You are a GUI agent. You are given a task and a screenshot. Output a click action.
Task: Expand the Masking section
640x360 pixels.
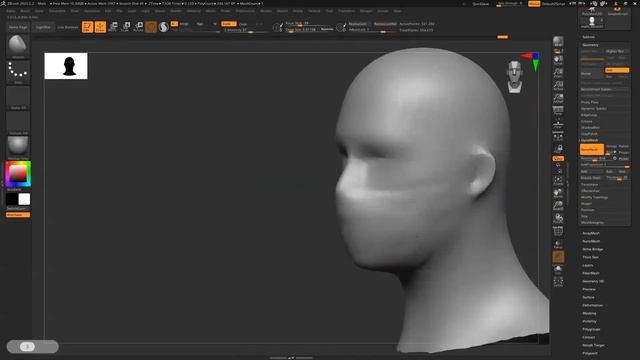pyautogui.click(x=589, y=313)
